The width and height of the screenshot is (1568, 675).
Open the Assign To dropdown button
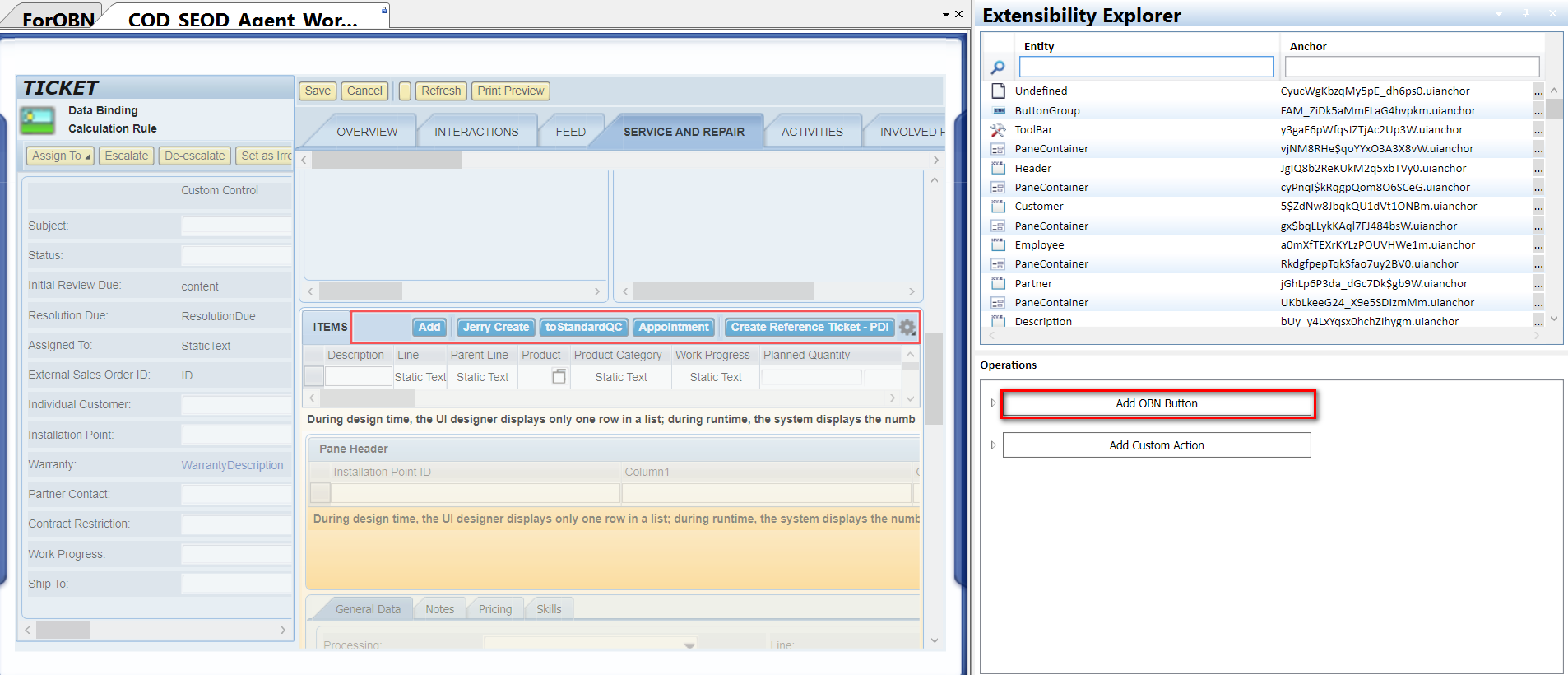(61, 156)
